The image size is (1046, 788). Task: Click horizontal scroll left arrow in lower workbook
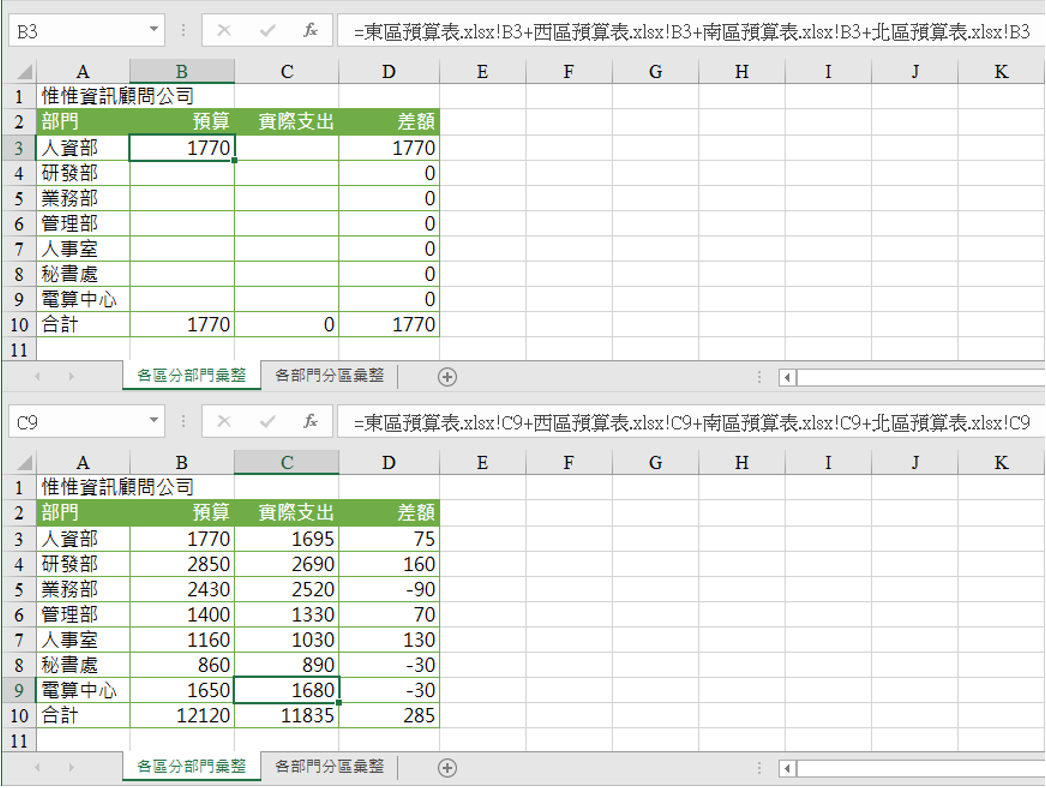pyautogui.click(x=787, y=769)
